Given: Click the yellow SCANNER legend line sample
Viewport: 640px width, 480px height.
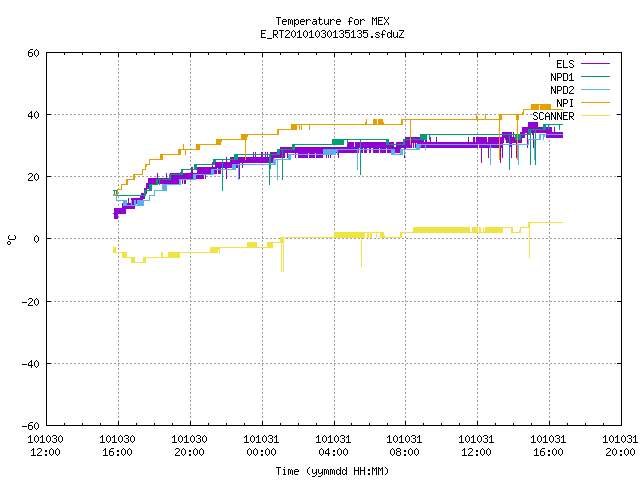Looking at the screenshot, I should point(595,116).
